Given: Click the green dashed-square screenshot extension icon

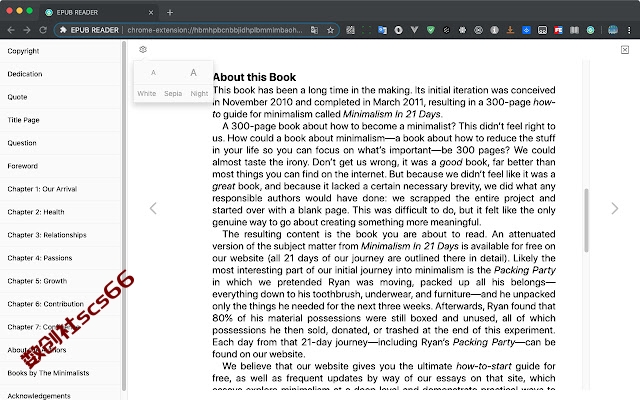Looking at the screenshot, I should [x=367, y=30].
